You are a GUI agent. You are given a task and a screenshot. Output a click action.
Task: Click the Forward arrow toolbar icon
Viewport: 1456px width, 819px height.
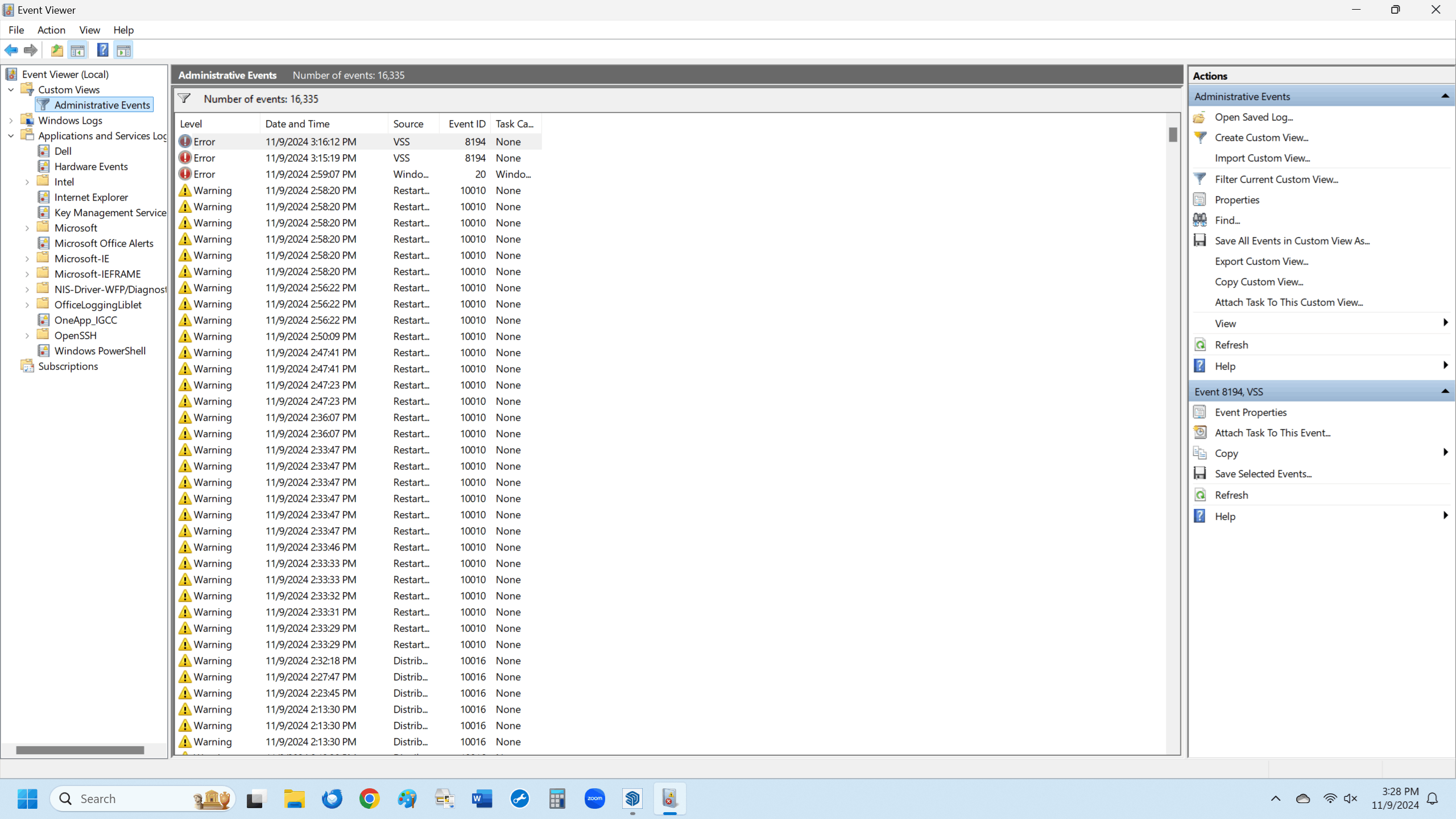point(31,51)
